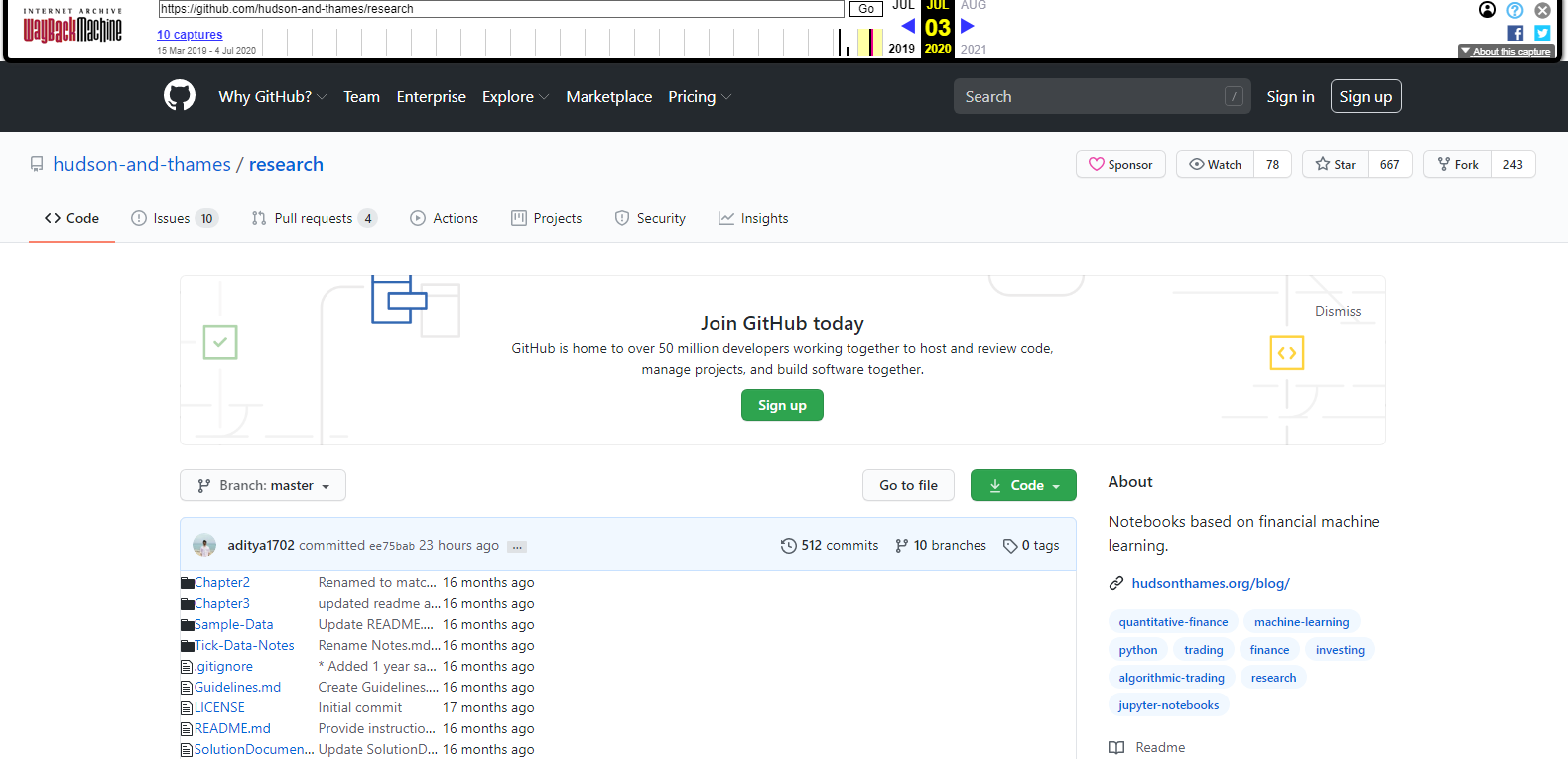
Task: Share capture on Twitter icon
Action: (1542, 33)
